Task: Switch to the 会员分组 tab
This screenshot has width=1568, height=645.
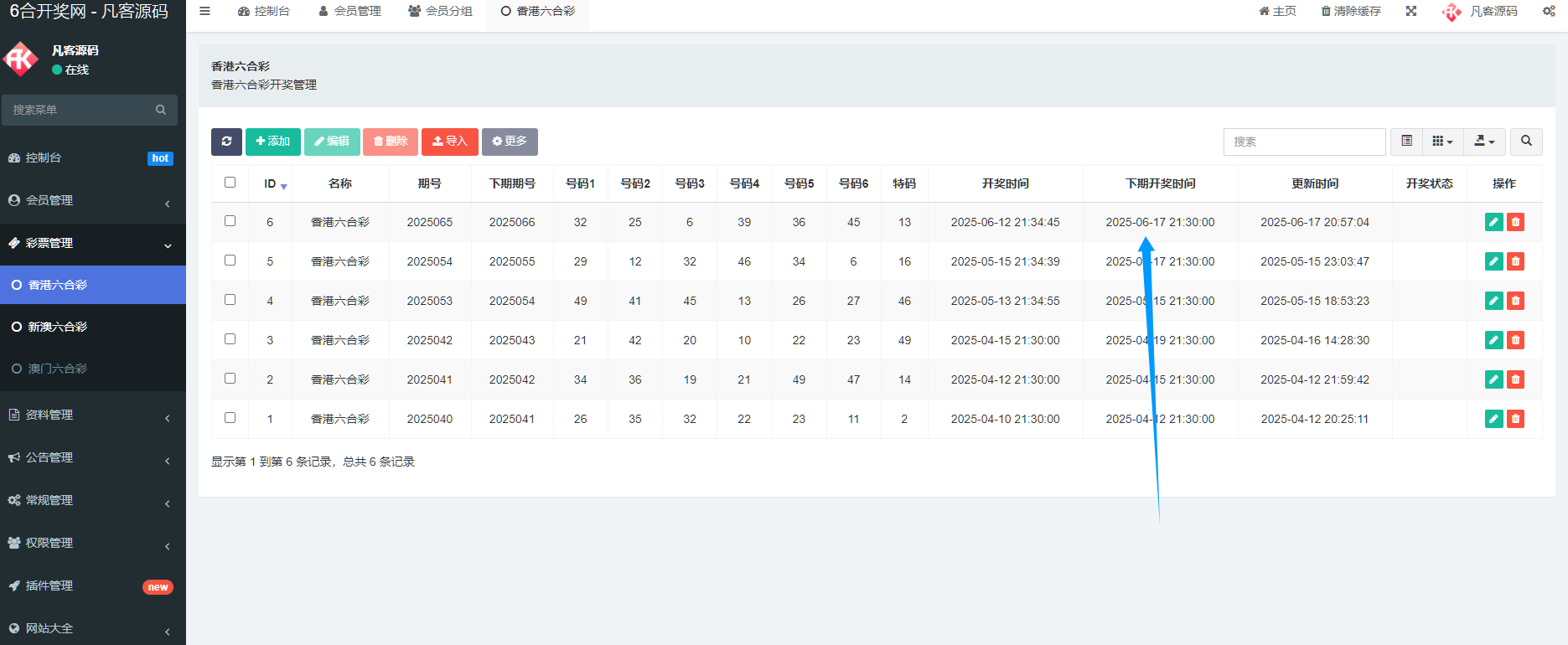Action: [441, 12]
